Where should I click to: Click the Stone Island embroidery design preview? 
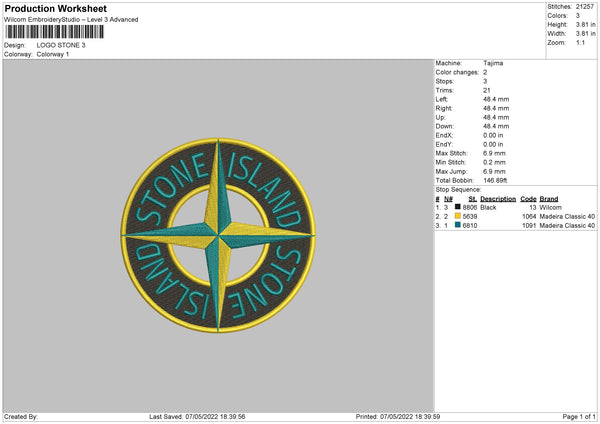pos(218,235)
